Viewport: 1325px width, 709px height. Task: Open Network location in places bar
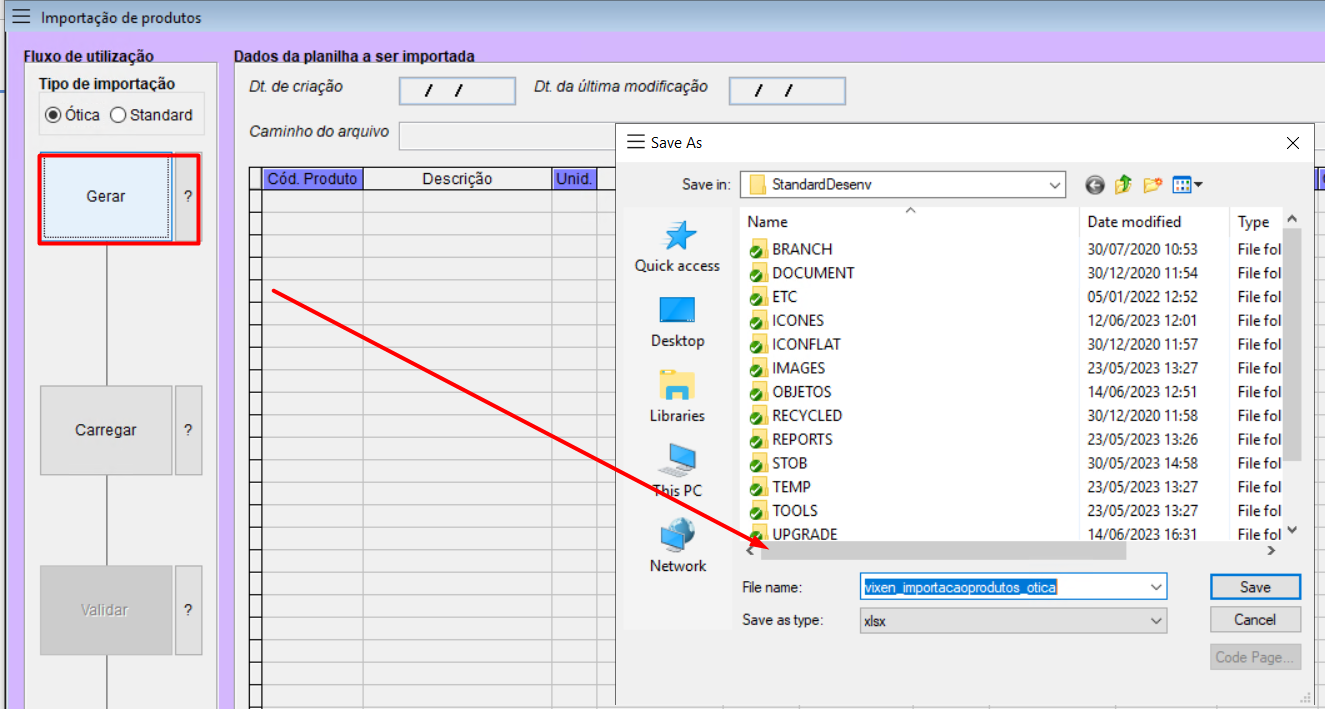coord(677,546)
